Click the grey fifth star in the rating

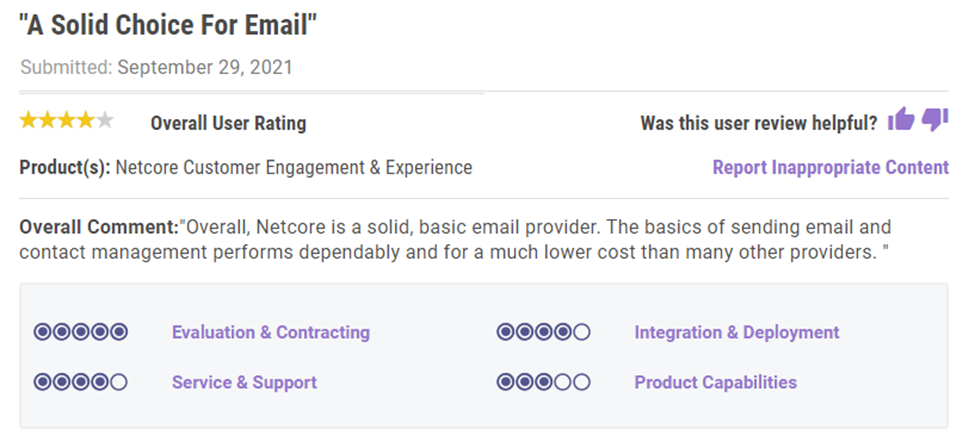[x=104, y=120]
